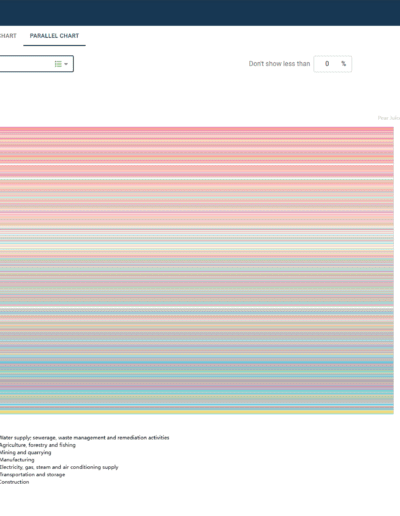Click the topmost pink band of the chart
Viewport: 400px width, 516px height.
[x=197, y=128]
